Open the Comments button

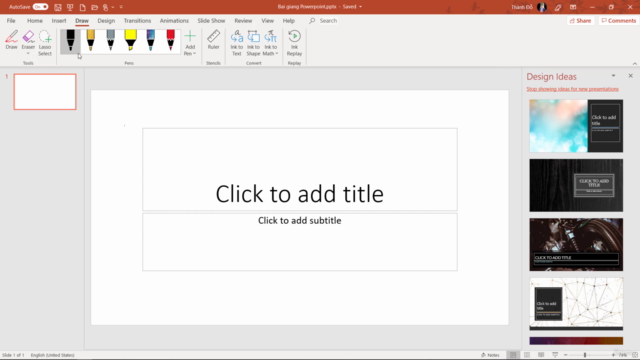(x=618, y=20)
